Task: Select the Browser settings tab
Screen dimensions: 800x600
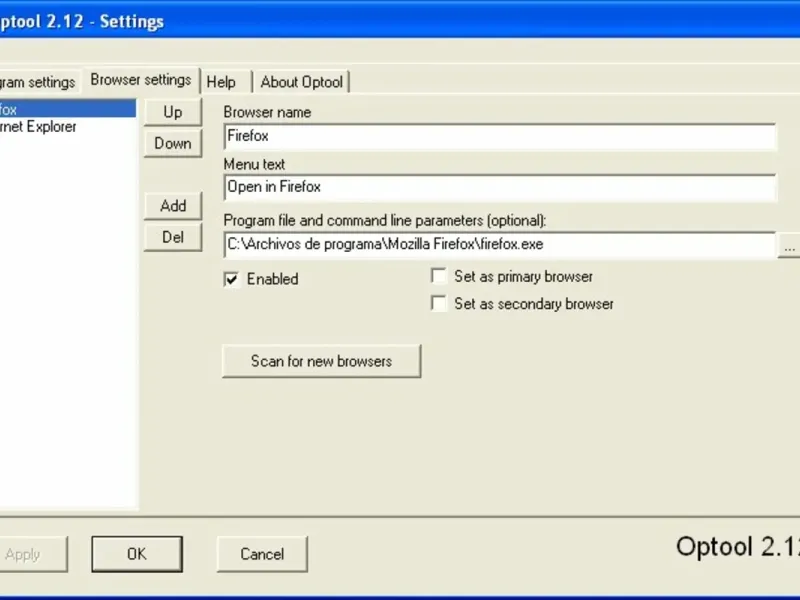Action: (x=141, y=80)
